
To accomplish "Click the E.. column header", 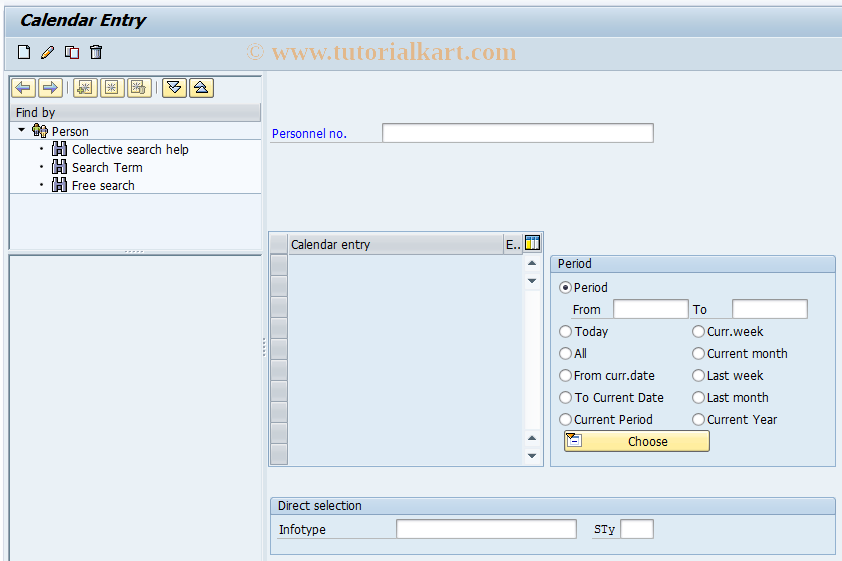I will click(513, 244).
